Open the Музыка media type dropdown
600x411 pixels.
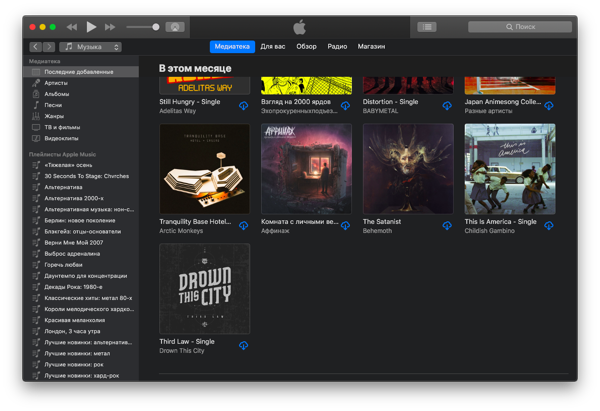[90, 47]
